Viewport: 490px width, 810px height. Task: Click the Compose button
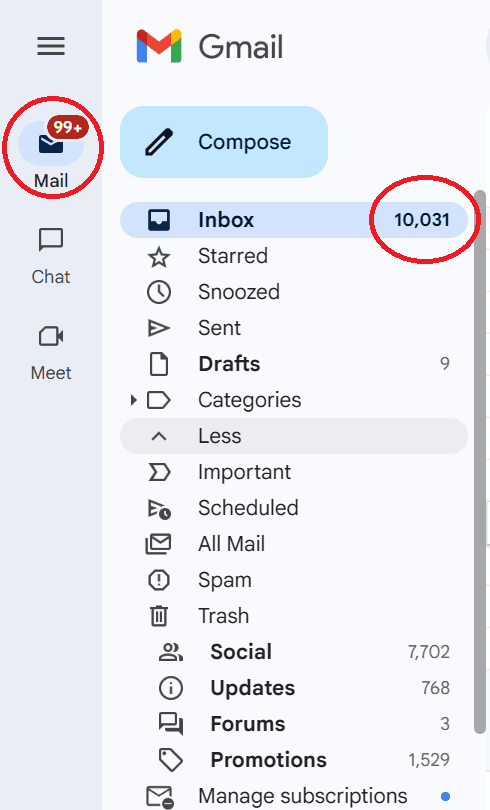click(x=224, y=142)
